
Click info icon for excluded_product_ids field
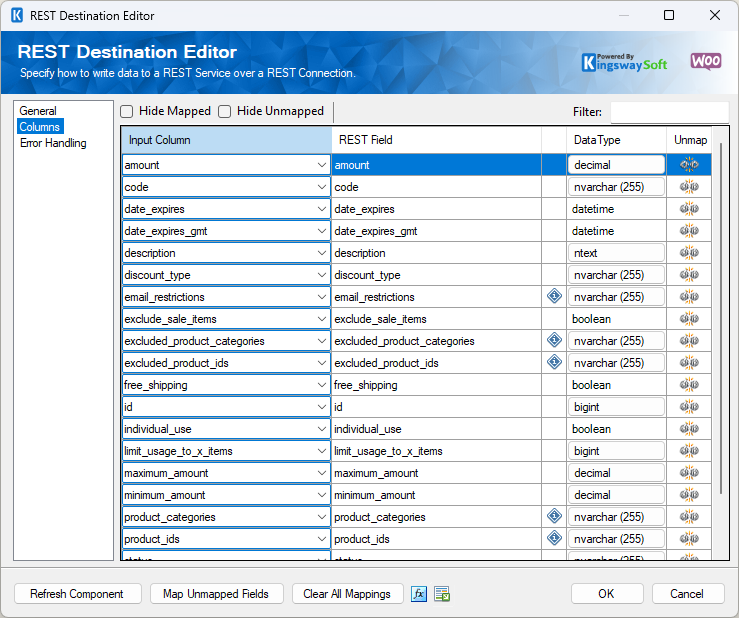(554, 362)
